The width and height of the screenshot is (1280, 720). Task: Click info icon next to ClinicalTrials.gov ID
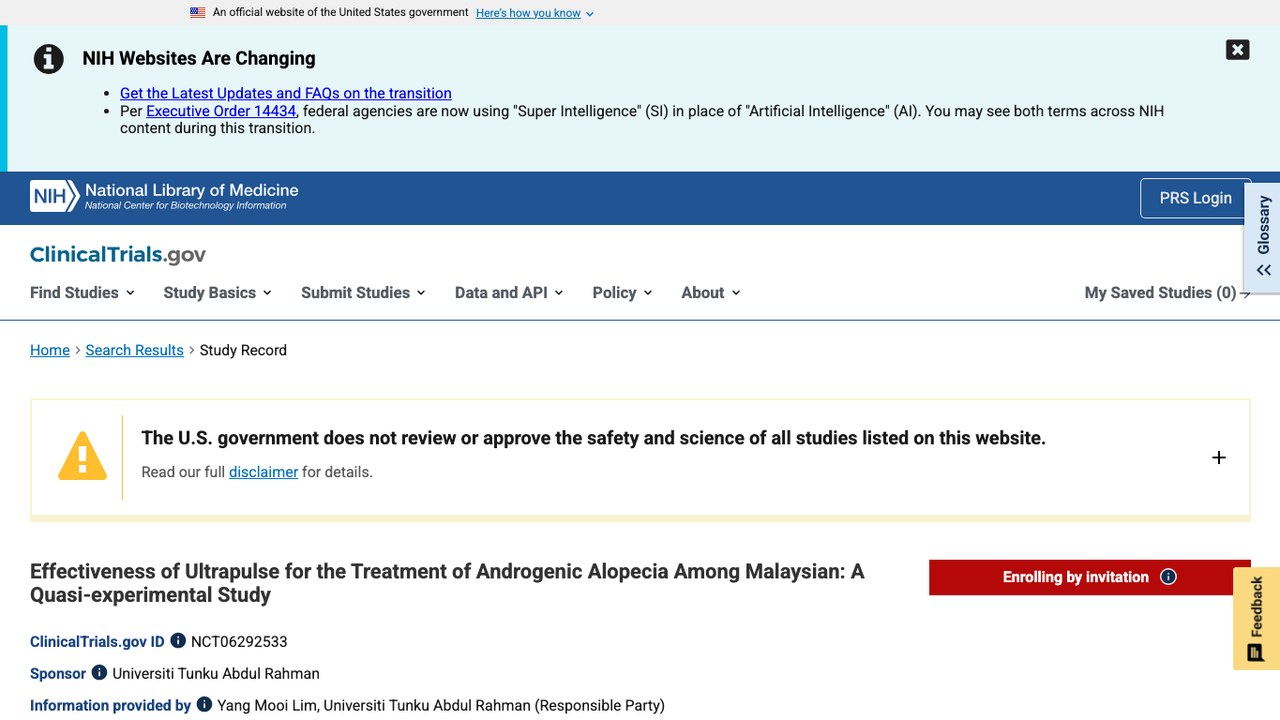[x=178, y=640]
